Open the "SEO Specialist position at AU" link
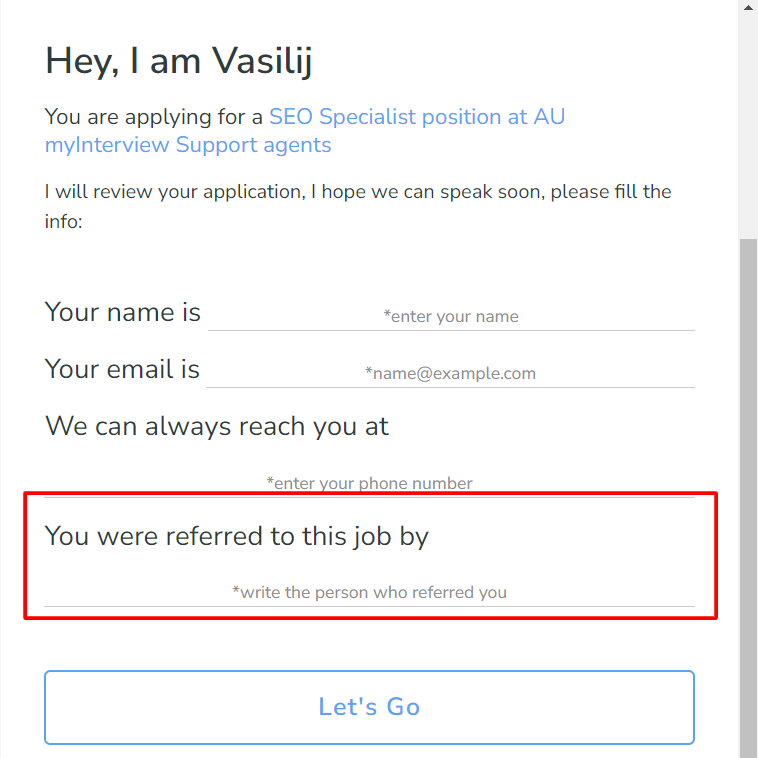 [417, 117]
